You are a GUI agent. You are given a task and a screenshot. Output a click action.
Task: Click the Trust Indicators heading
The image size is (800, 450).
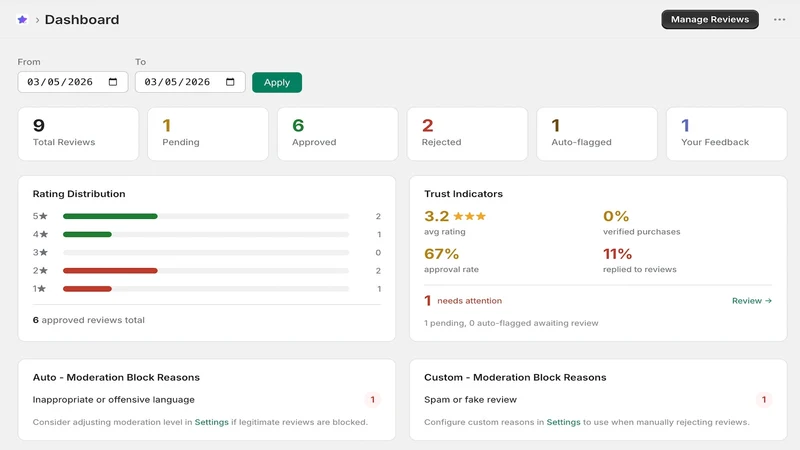click(463, 194)
